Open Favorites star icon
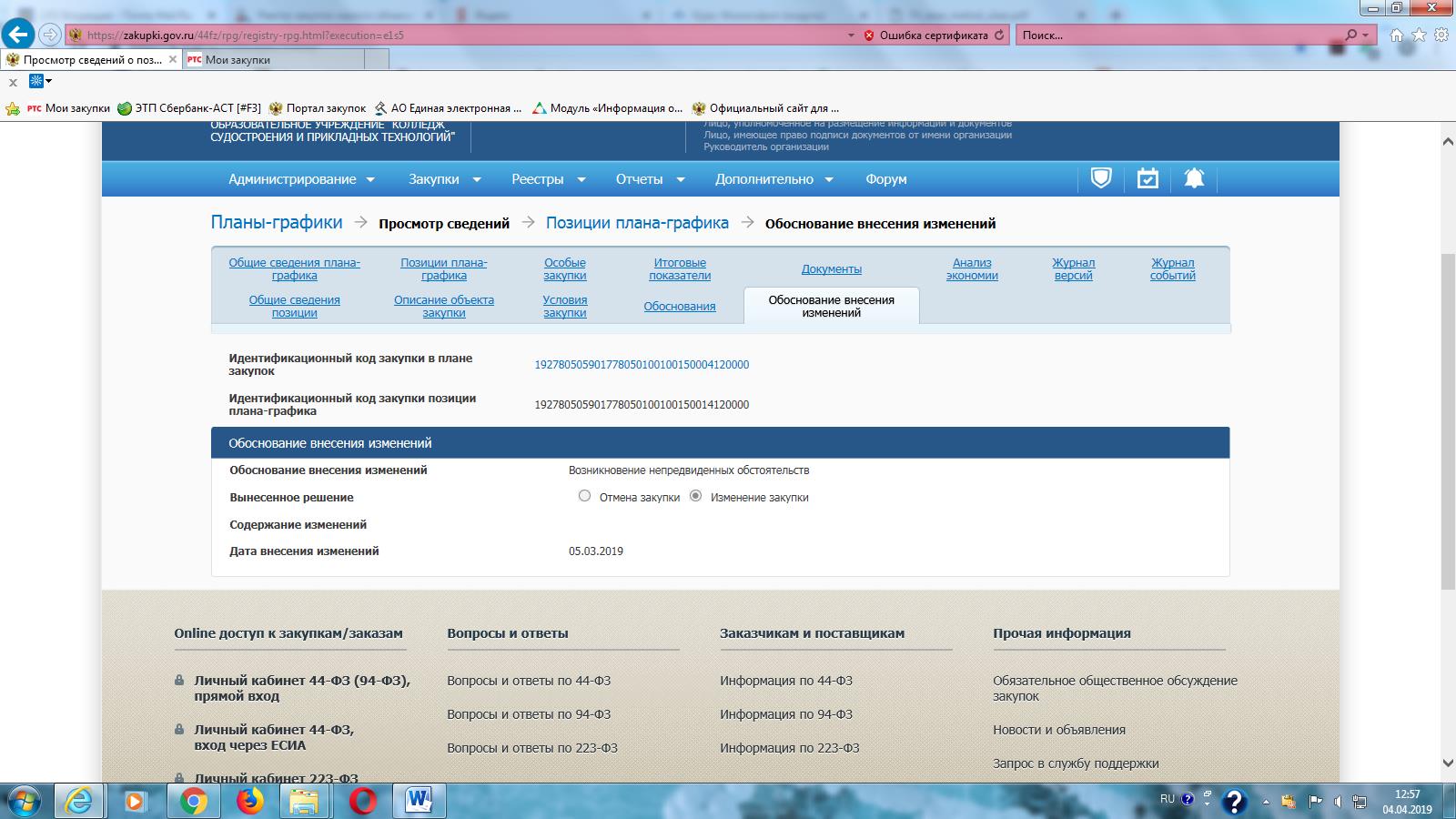1456x819 pixels. 1420,35
